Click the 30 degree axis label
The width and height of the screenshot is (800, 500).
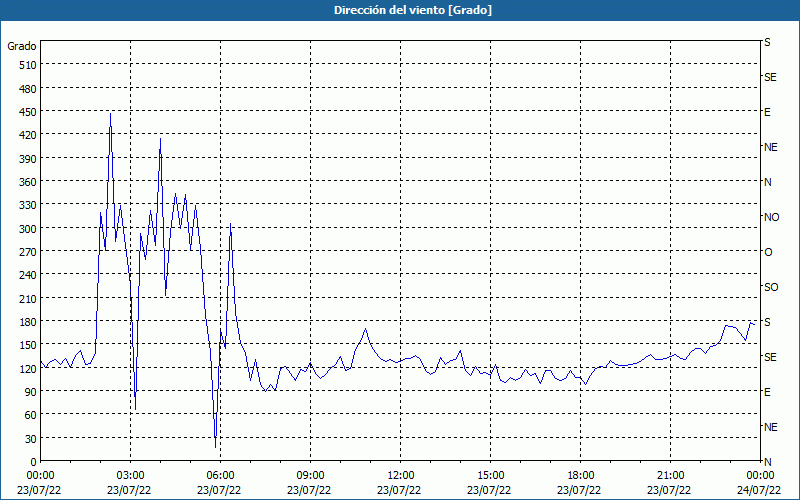pyautogui.click(x=31, y=439)
